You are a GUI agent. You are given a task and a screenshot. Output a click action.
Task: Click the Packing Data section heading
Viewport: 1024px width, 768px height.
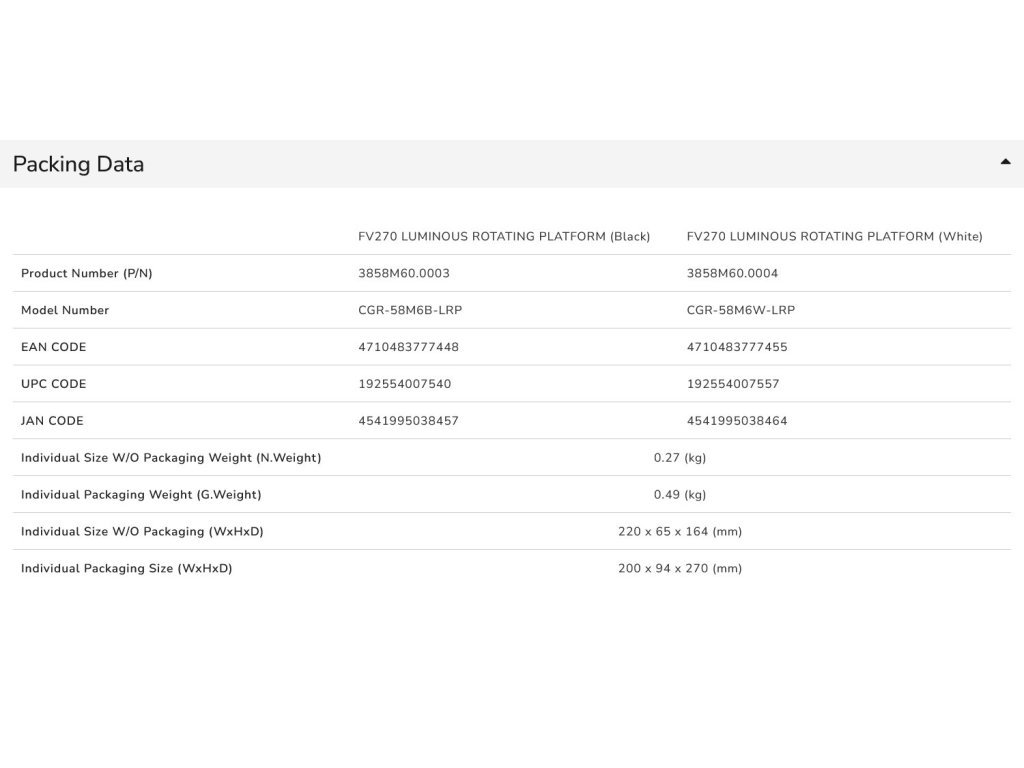click(x=78, y=164)
